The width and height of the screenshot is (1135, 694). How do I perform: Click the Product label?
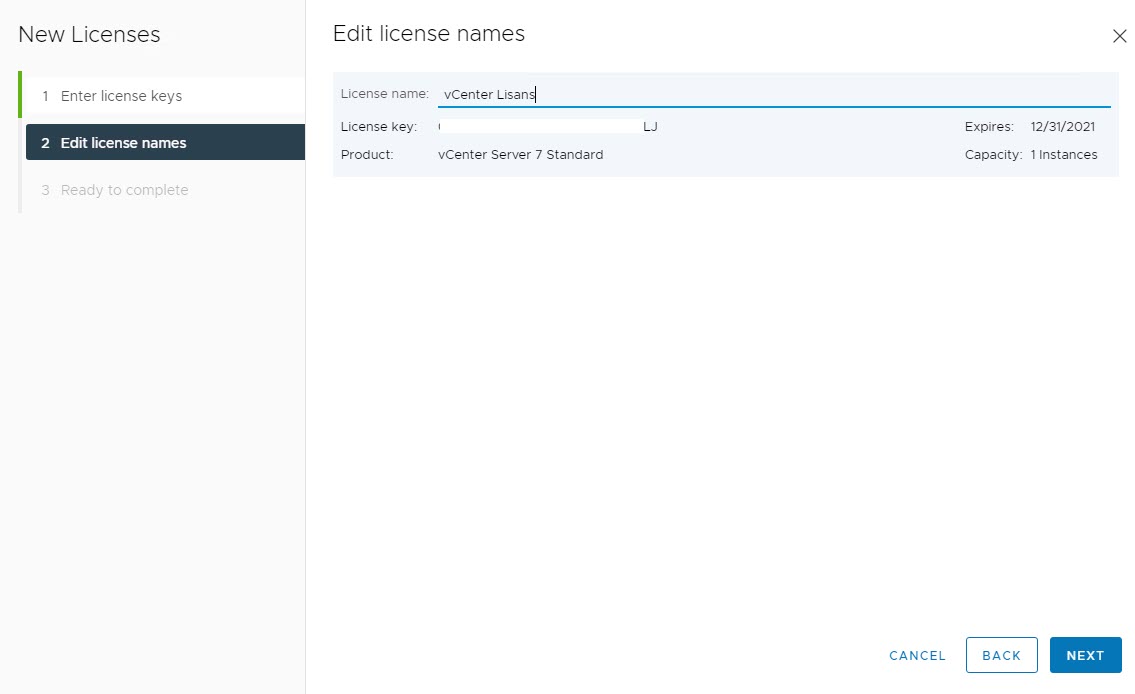coord(367,155)
